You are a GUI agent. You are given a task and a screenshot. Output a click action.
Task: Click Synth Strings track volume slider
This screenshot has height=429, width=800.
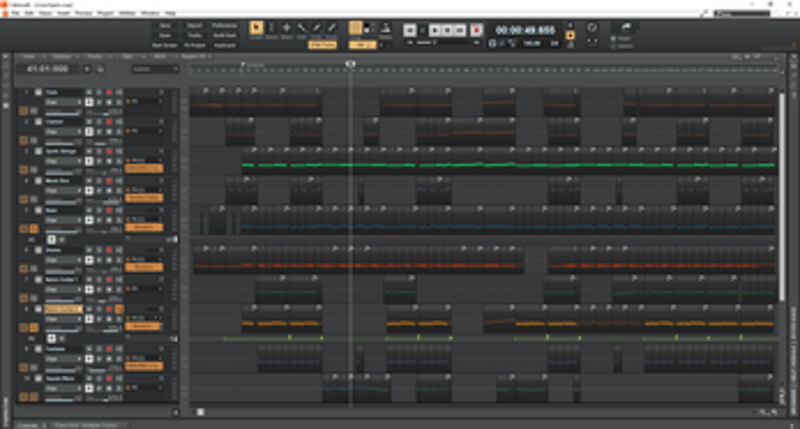click(x=64, y=172)
